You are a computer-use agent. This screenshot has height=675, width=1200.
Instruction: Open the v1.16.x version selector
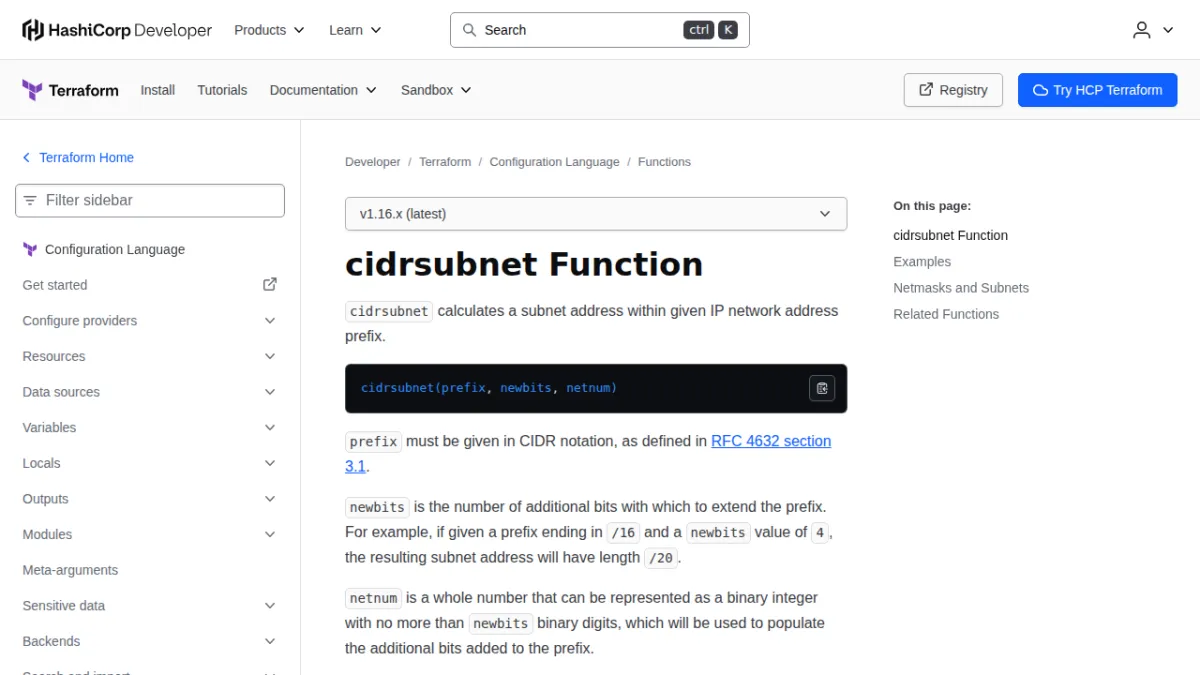point(596,214)
